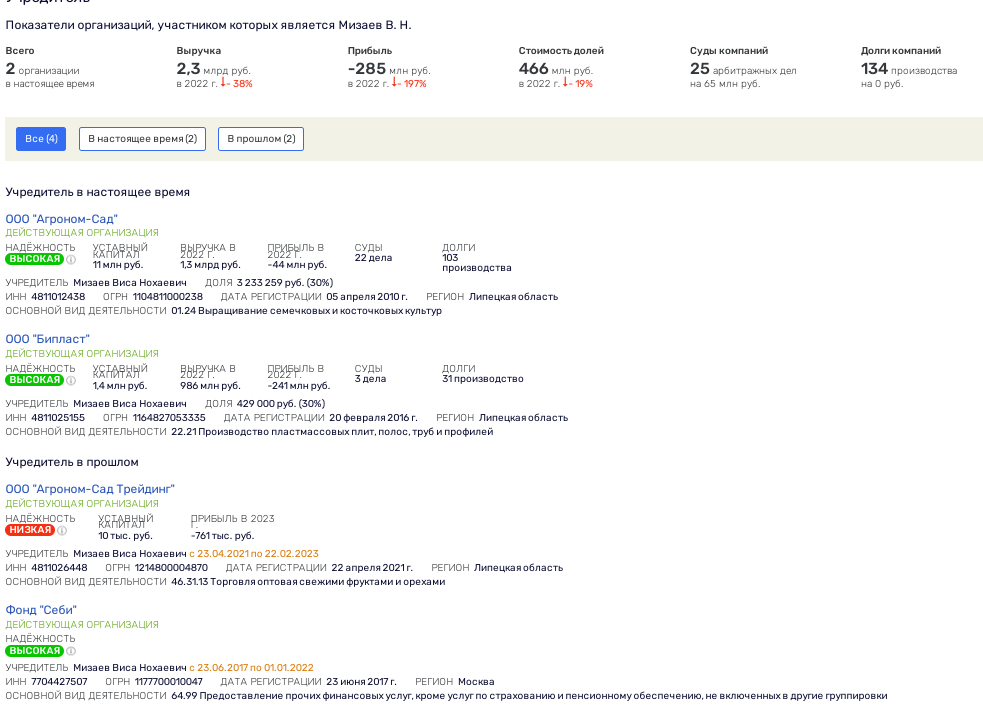Click INN 4811026448
This screenshot has width=983, height=716.
(59, 568)
